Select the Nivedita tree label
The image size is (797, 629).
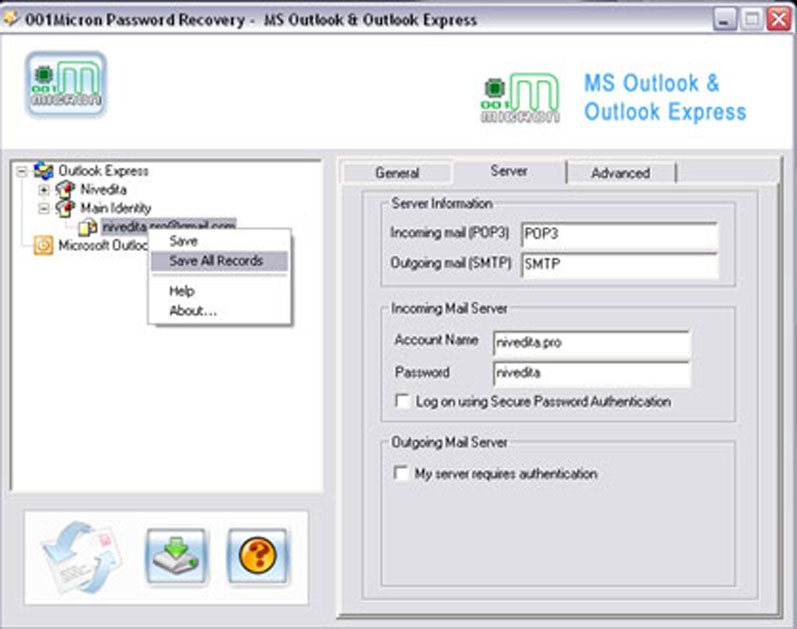point(103,190)
